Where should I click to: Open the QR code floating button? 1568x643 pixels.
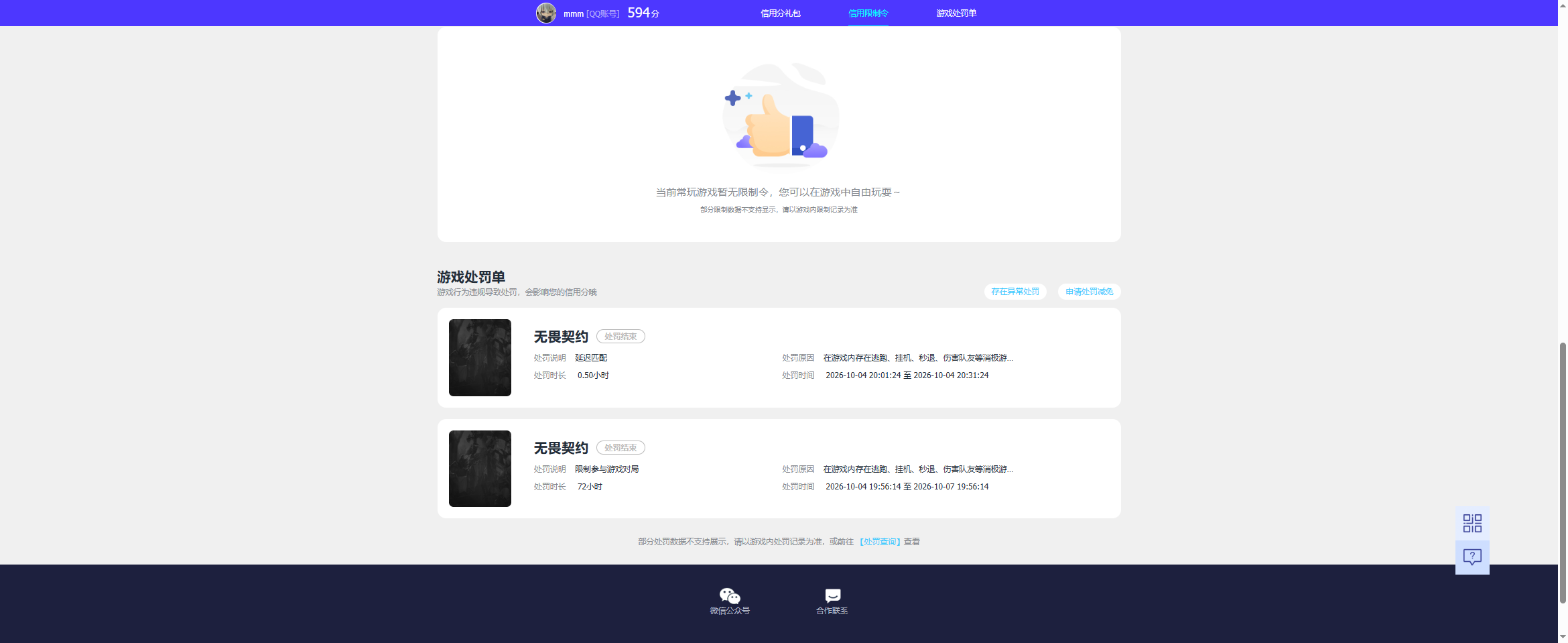[1472, 523]
